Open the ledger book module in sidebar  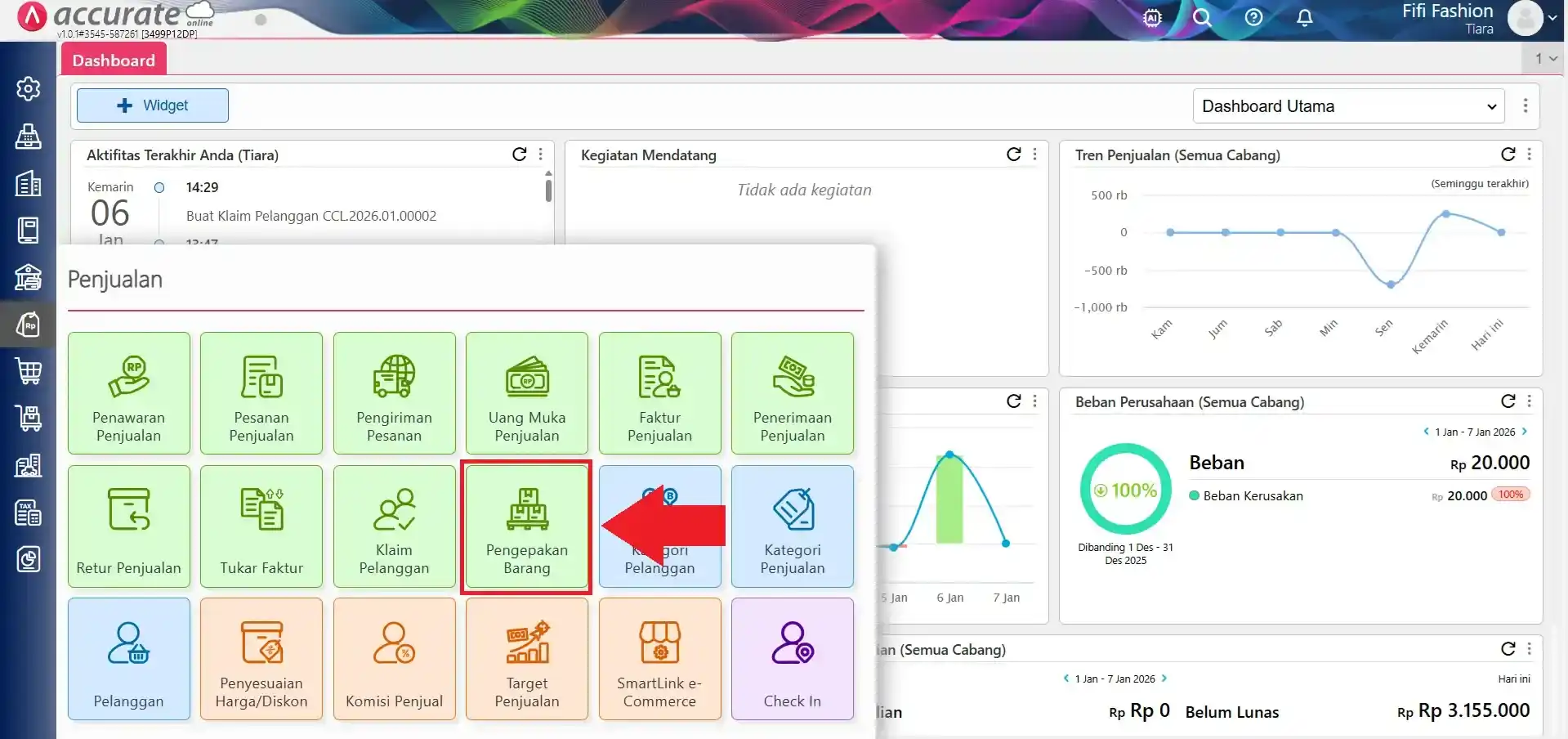[x=29, y=231]
